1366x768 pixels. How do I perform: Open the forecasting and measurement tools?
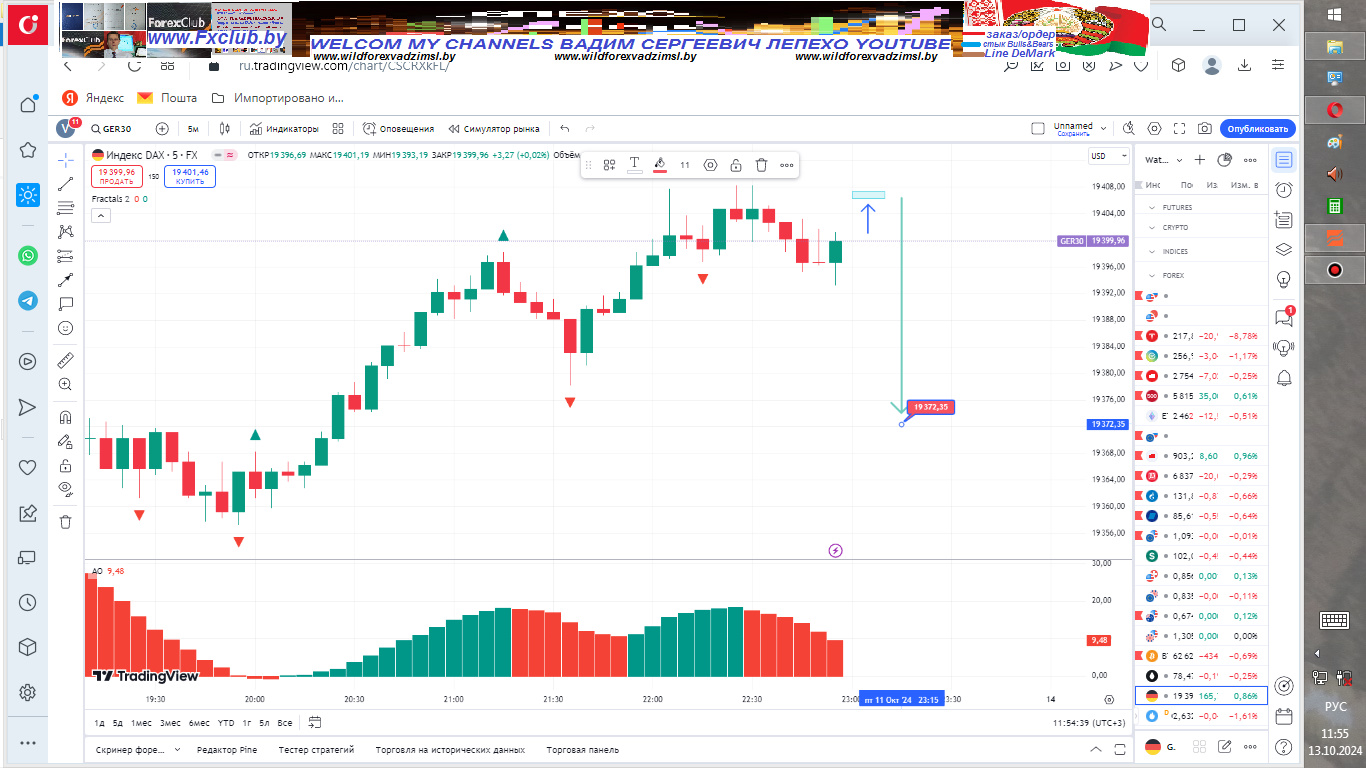coord(66,256)
